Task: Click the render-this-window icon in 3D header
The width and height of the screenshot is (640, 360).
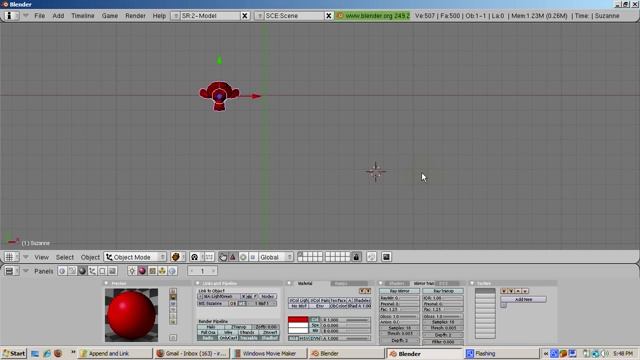Action: click(386, 257)
